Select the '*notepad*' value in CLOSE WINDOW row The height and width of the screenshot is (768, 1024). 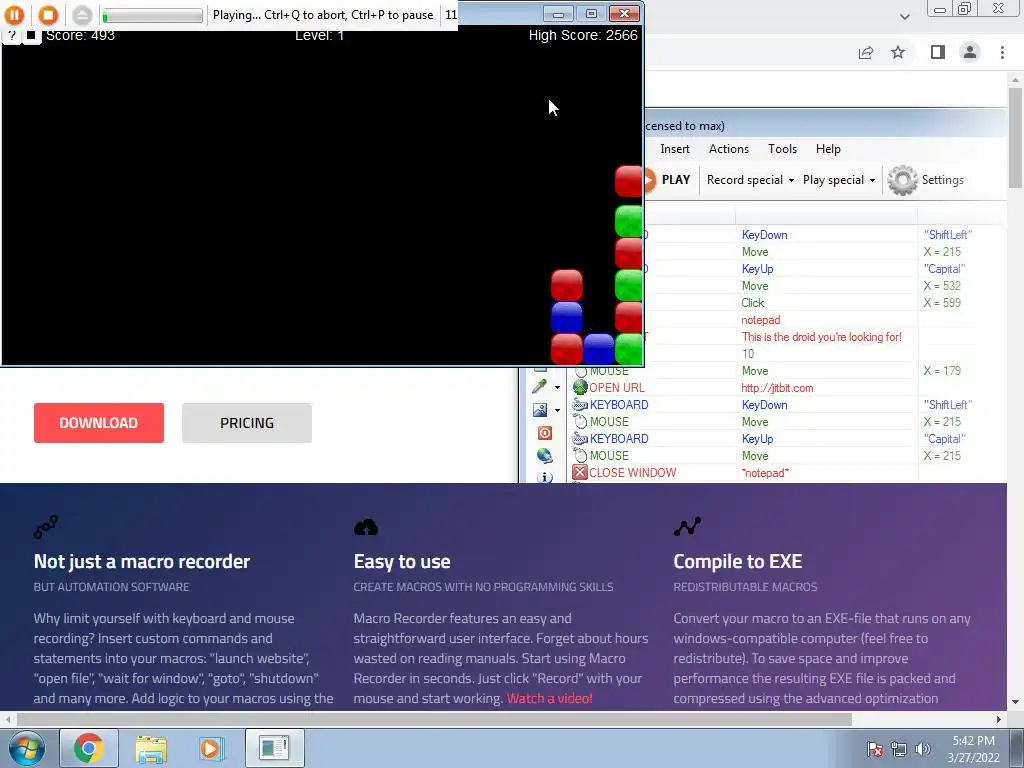[x=765, y=473]
